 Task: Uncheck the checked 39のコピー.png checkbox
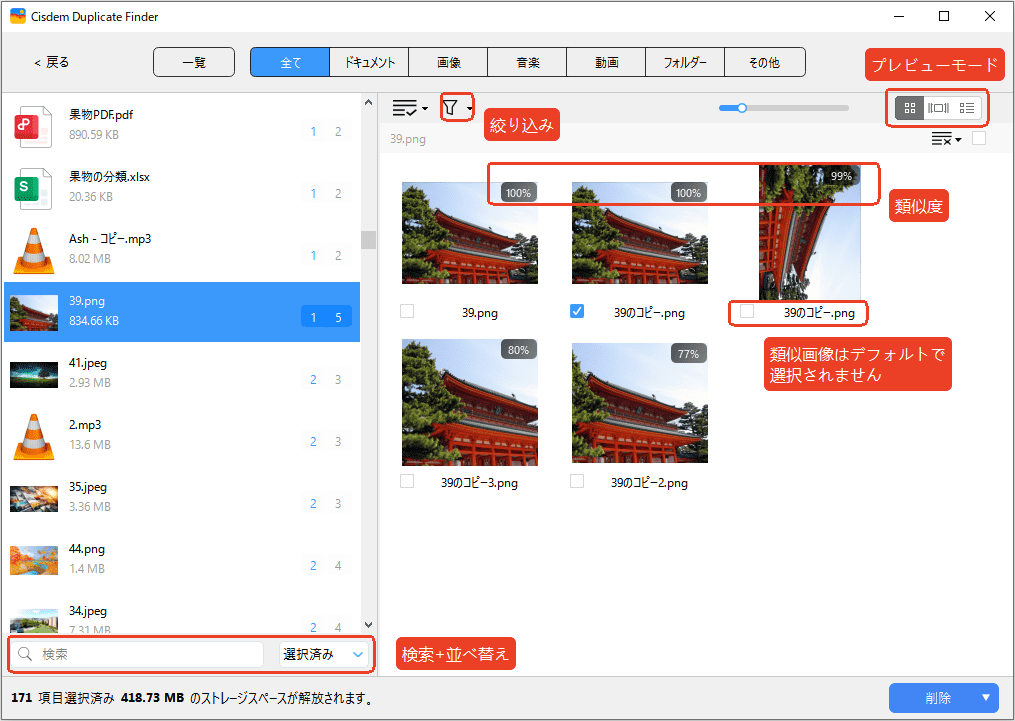click(577, 312)
